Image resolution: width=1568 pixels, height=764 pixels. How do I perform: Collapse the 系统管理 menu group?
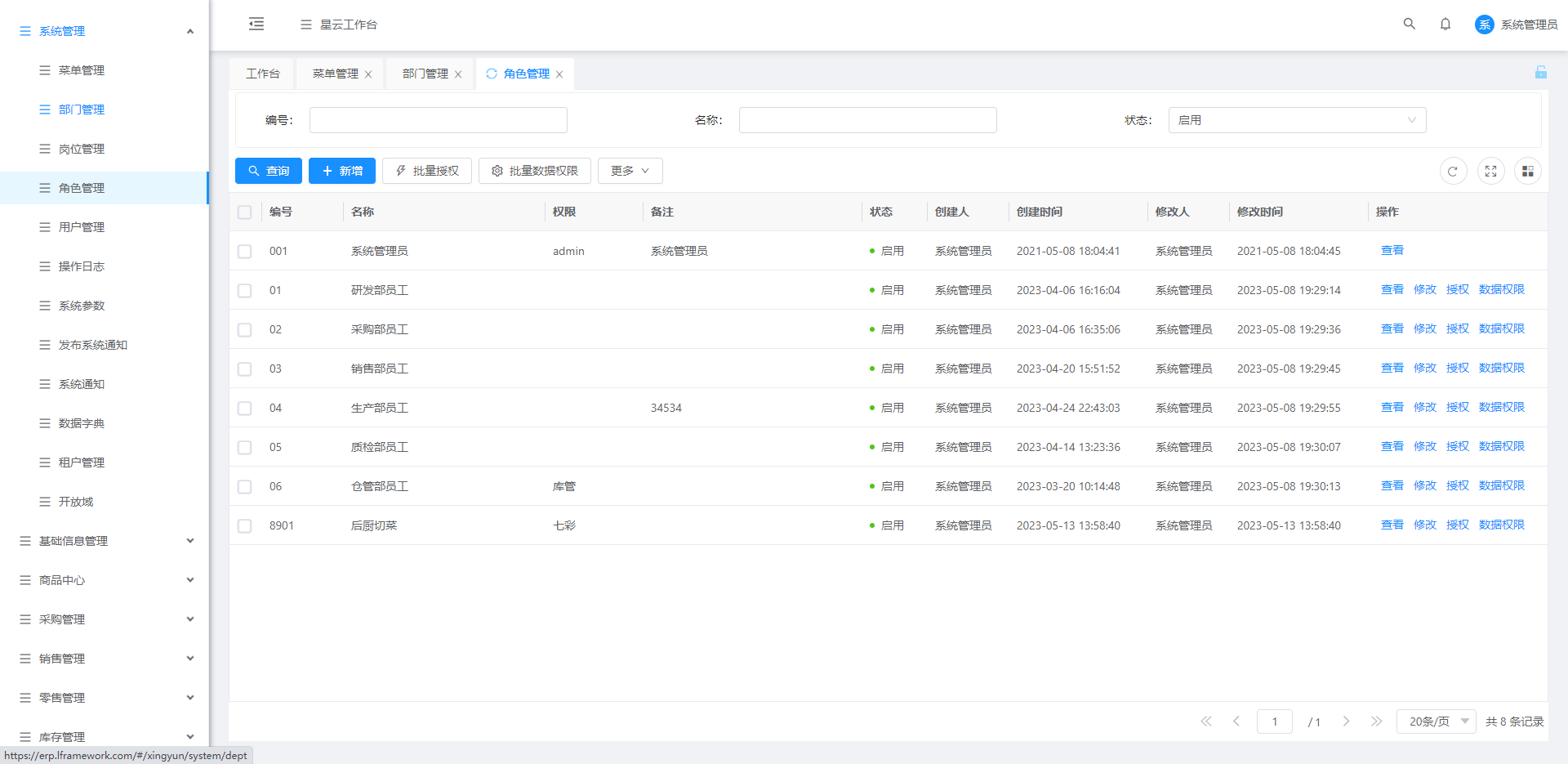coord(105,31)
